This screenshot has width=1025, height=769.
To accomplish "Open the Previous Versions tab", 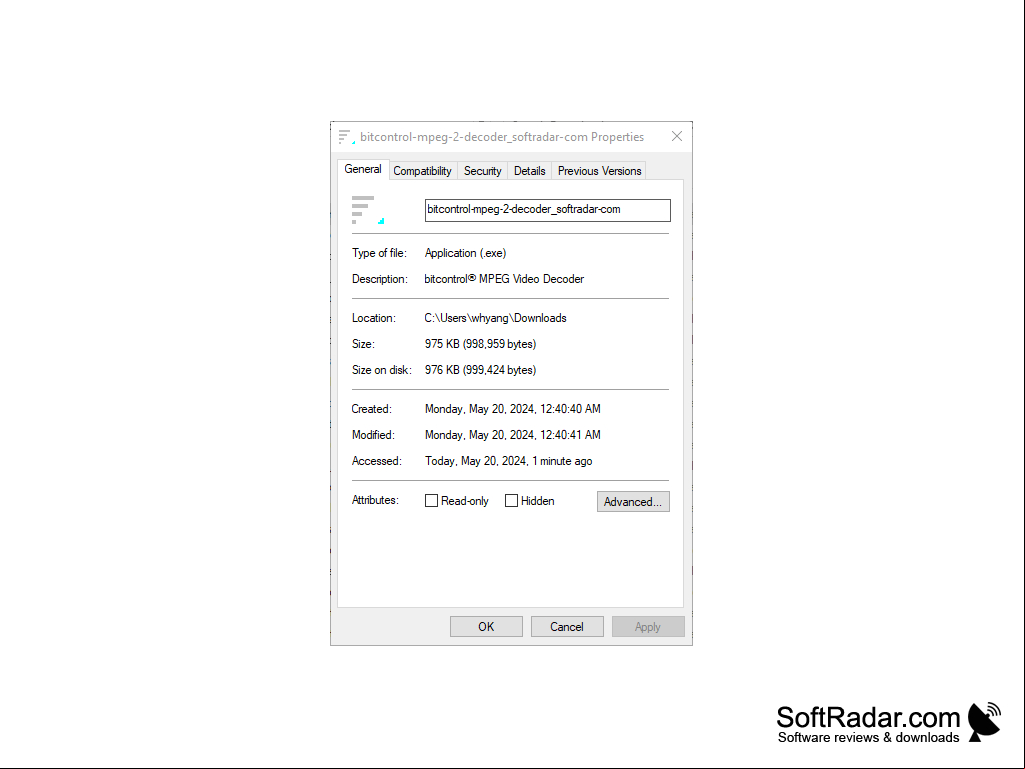I will click(599, 171).
